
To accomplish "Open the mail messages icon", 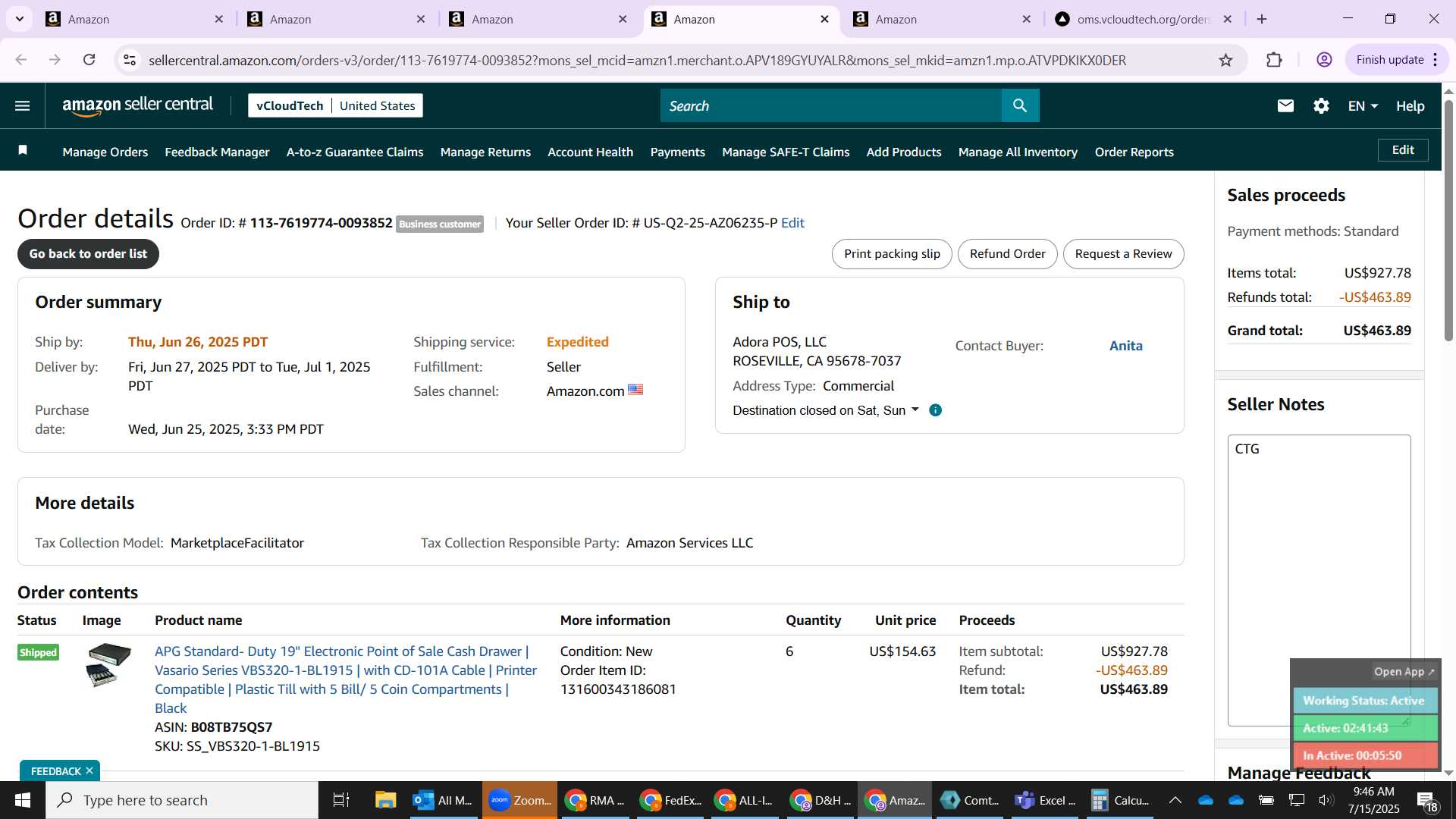I will (1285, 106).
